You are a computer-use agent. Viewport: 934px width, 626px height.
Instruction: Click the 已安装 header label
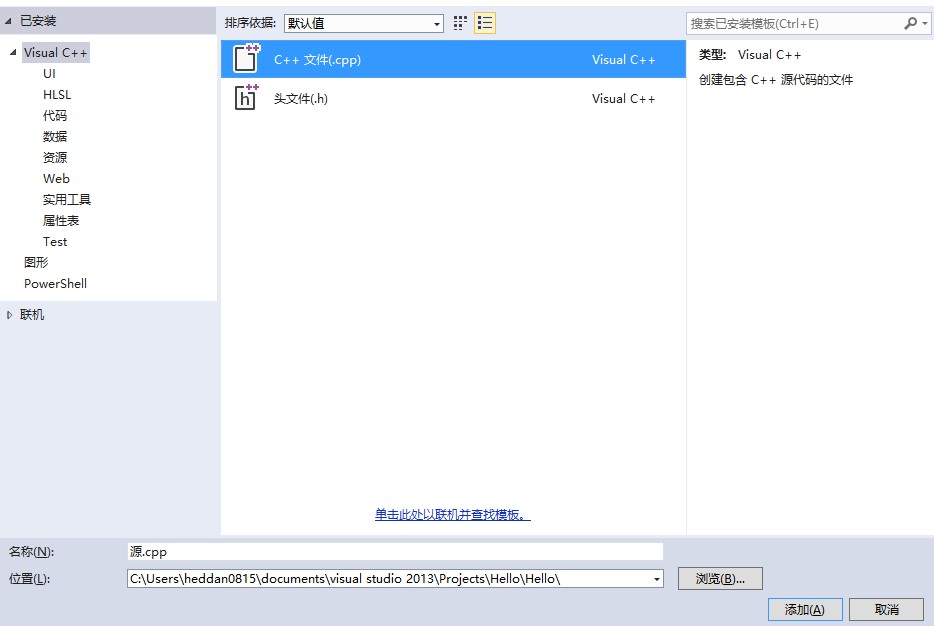[38, 21]
